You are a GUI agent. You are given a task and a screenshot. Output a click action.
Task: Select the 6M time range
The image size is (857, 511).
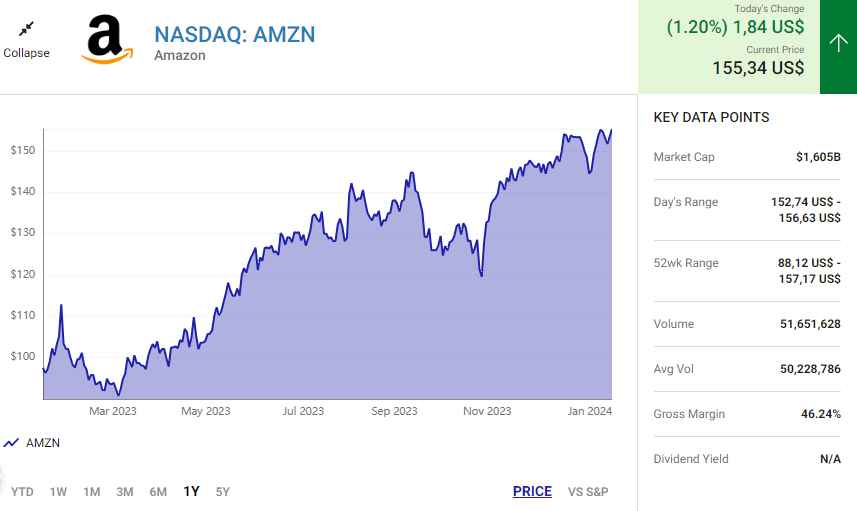[158, 491]
